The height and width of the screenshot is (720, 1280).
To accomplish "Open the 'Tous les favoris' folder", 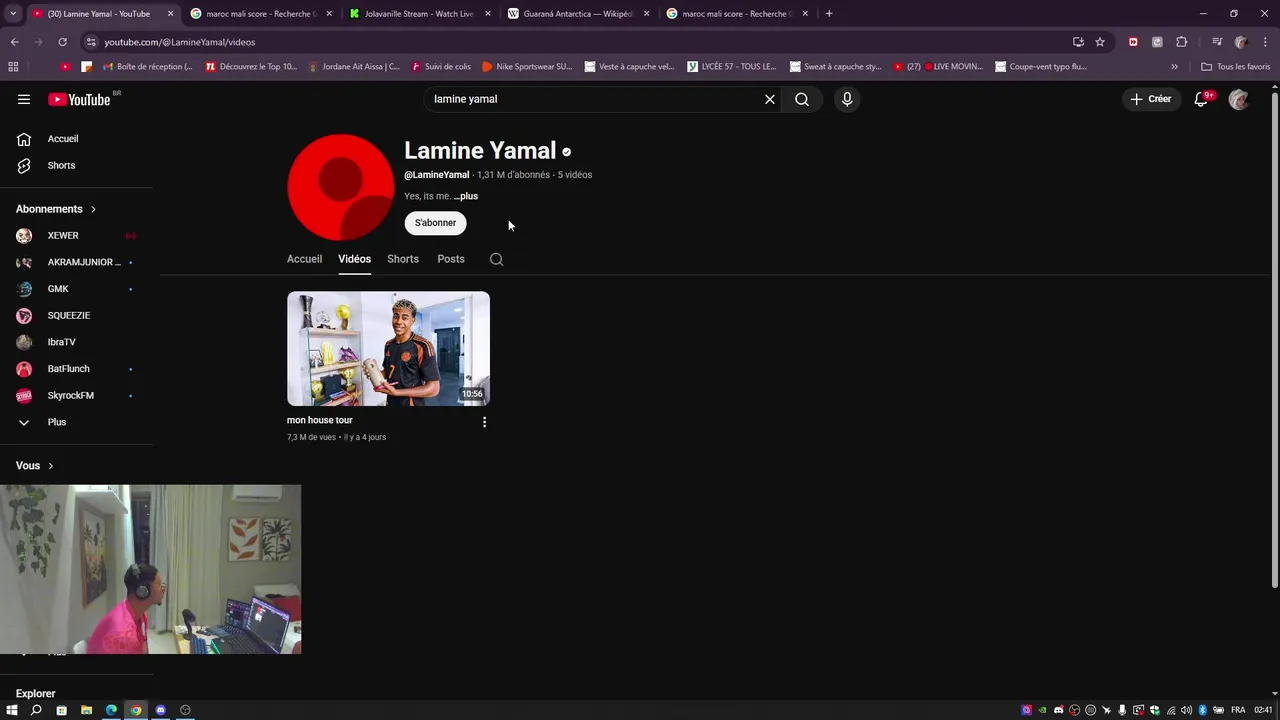I will click(1235, 67).
